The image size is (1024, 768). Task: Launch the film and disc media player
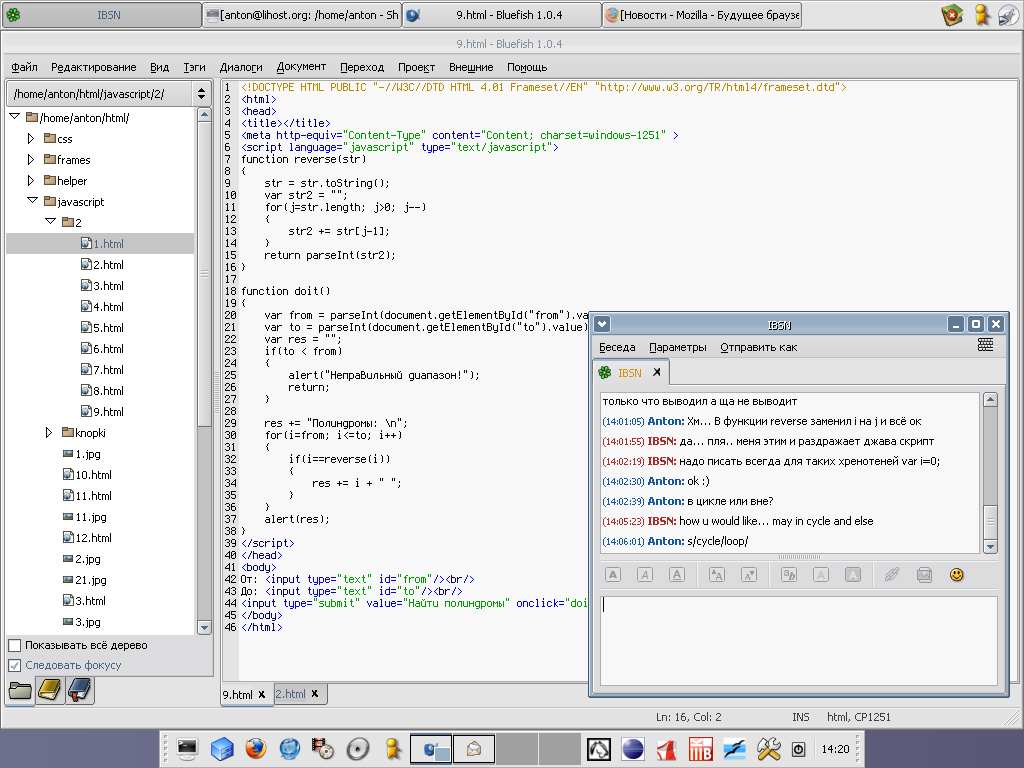coord(323,748)
